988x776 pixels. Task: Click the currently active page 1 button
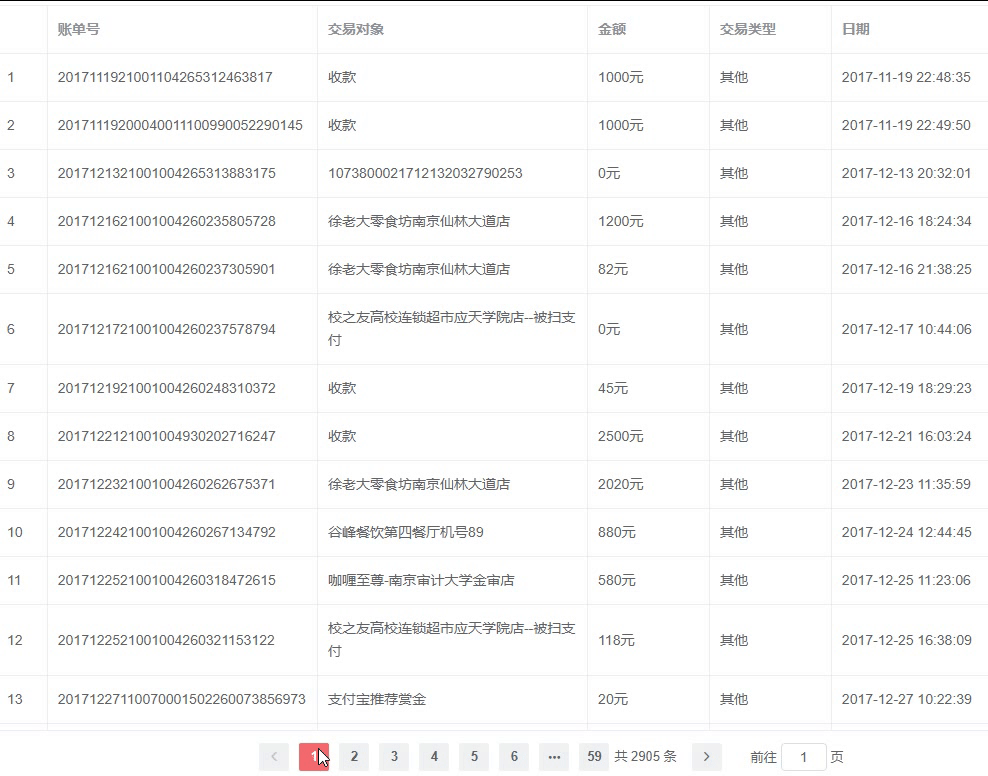point(314,757)
